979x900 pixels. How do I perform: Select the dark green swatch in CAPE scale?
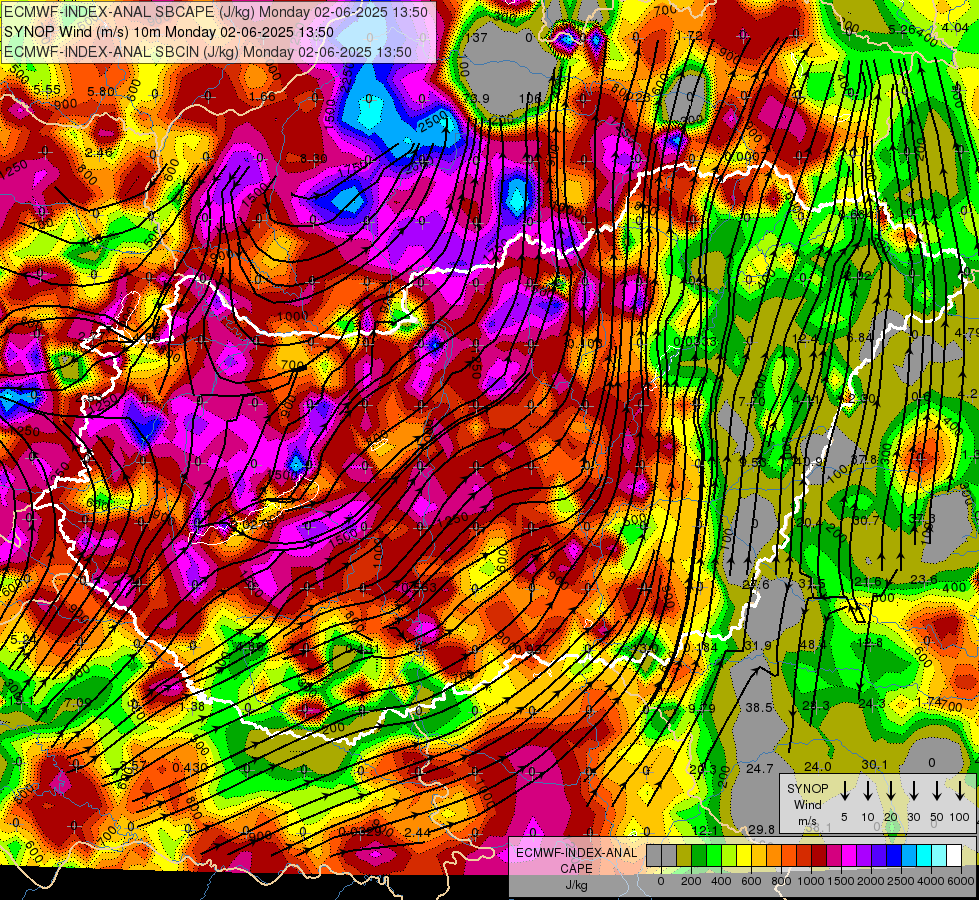tap(699, 855)
